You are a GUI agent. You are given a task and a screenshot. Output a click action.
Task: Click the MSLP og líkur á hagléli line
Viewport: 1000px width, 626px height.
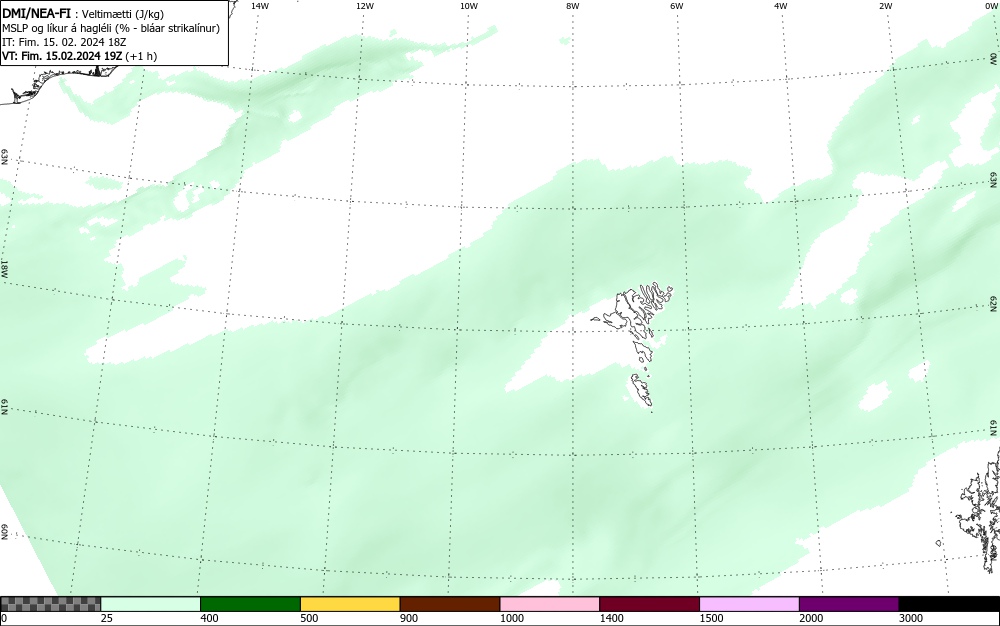(111, 28)
